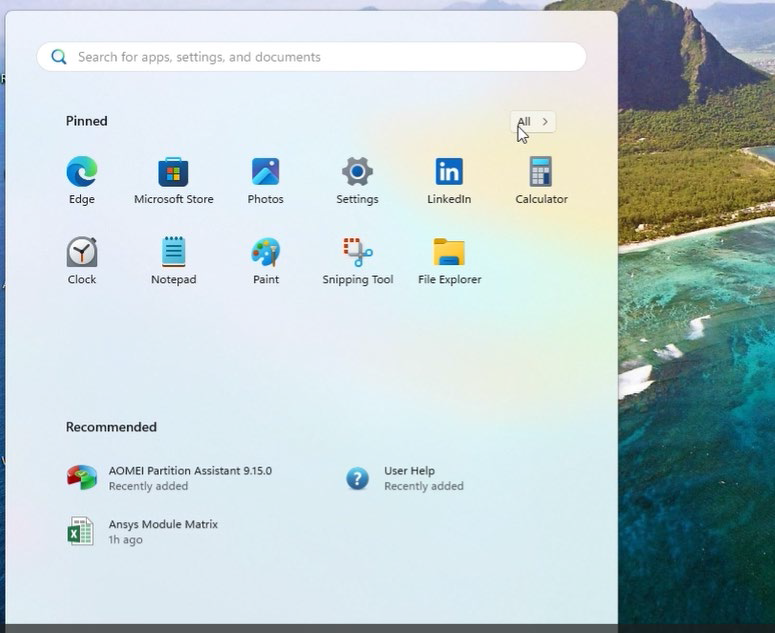775x633 pixels.
Task: Open the recently added User Help
Action: (410, 478)
